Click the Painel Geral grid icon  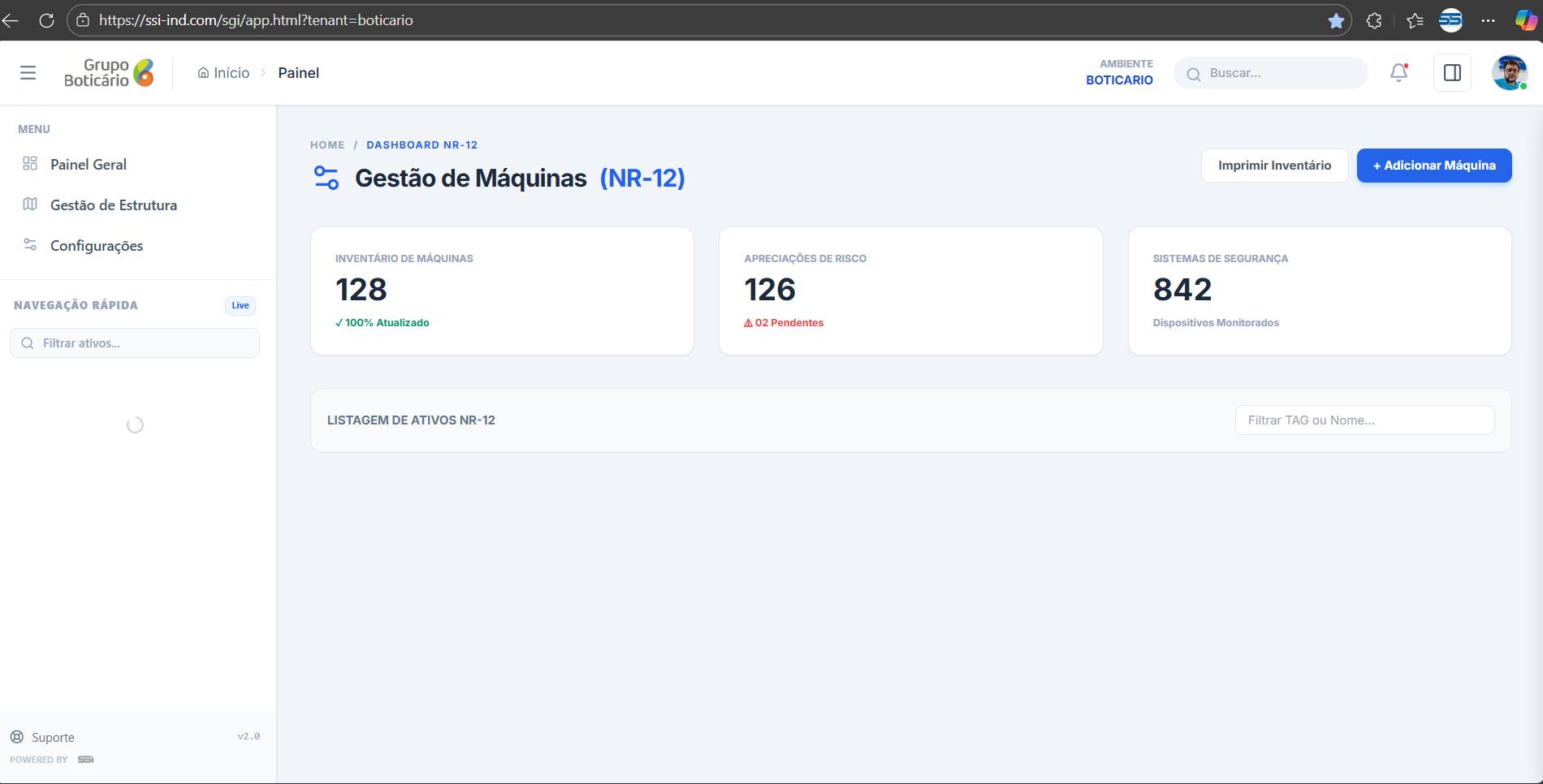point(30,164)
